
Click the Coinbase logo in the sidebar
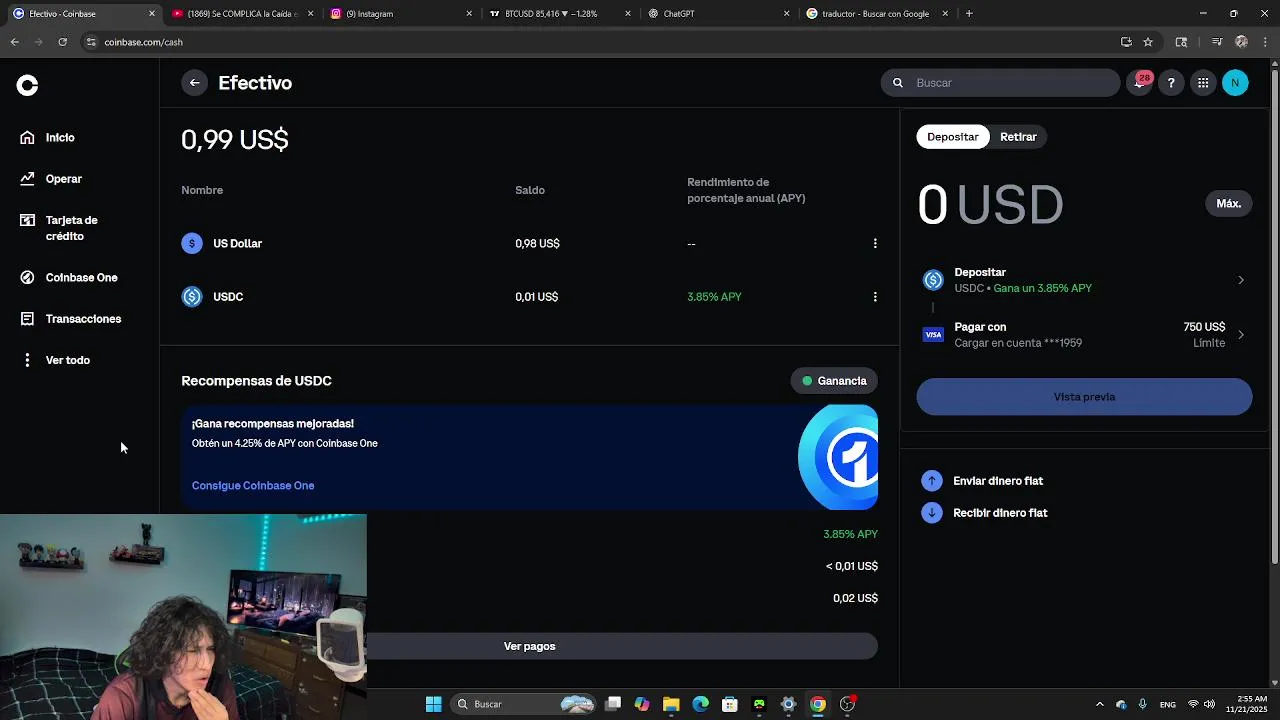point(27,86)
